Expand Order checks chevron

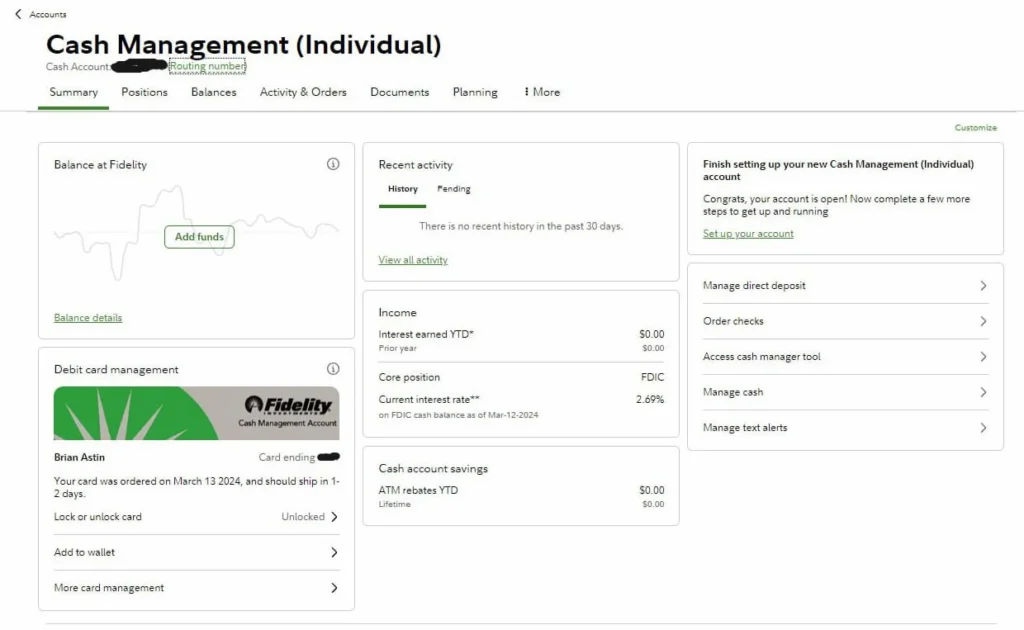(x=983, y=321)
